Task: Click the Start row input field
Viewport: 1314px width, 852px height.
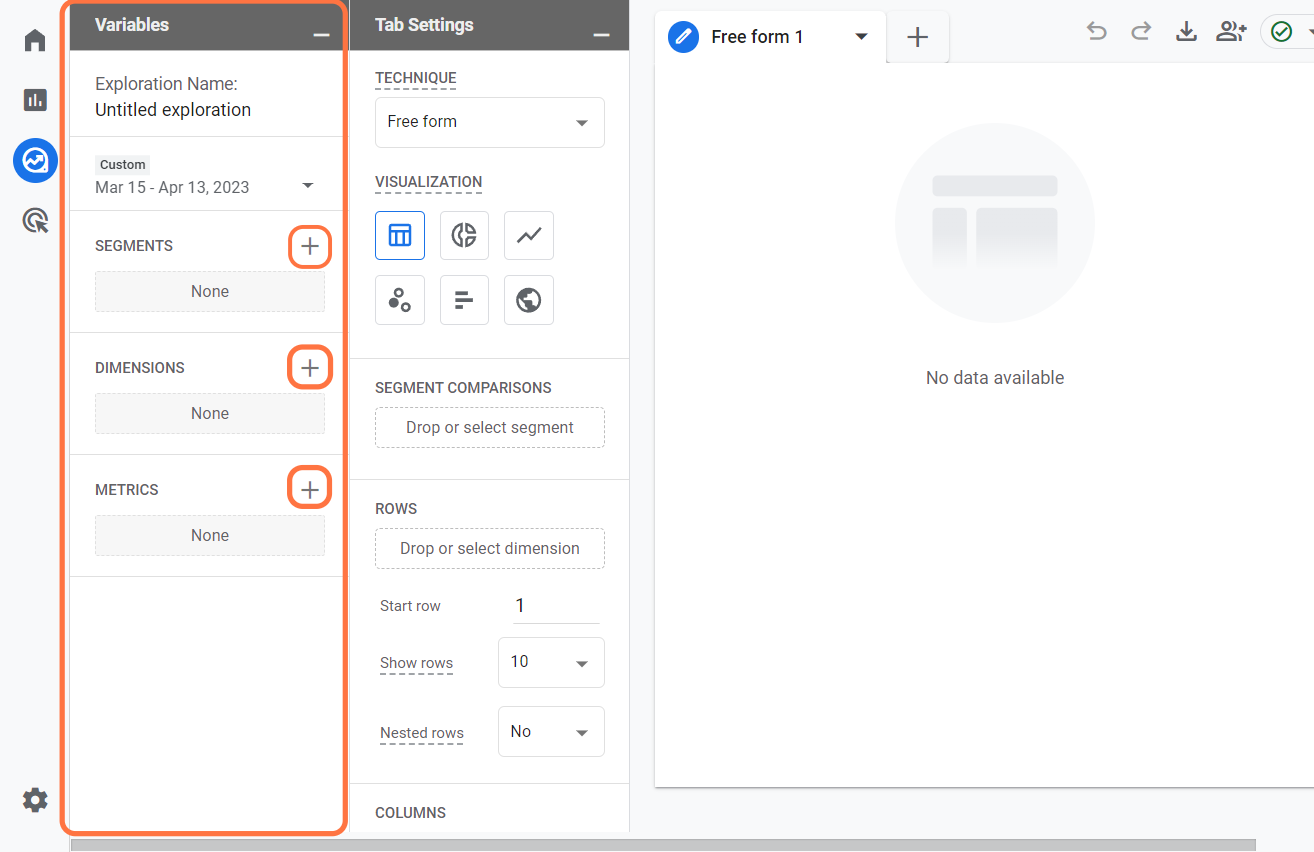Action: click(x=556, y=606)
